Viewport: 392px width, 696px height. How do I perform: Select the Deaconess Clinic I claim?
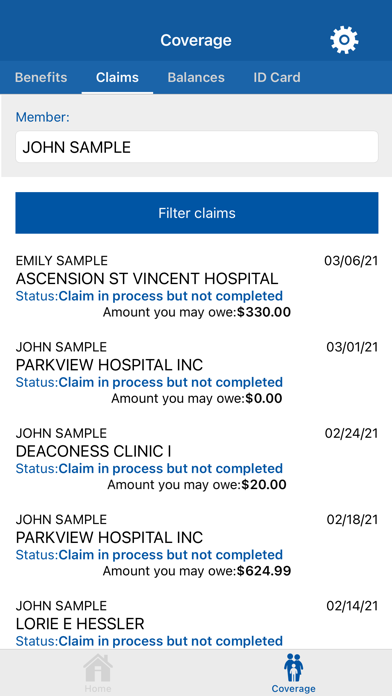pyautogui.click(x=197, y=459)
